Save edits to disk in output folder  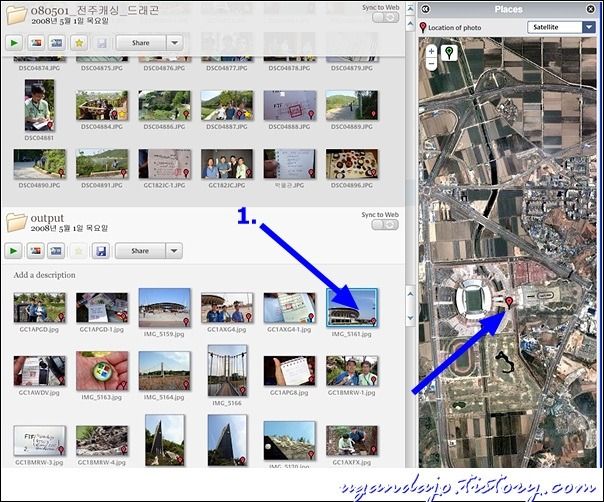pos(101,251)
